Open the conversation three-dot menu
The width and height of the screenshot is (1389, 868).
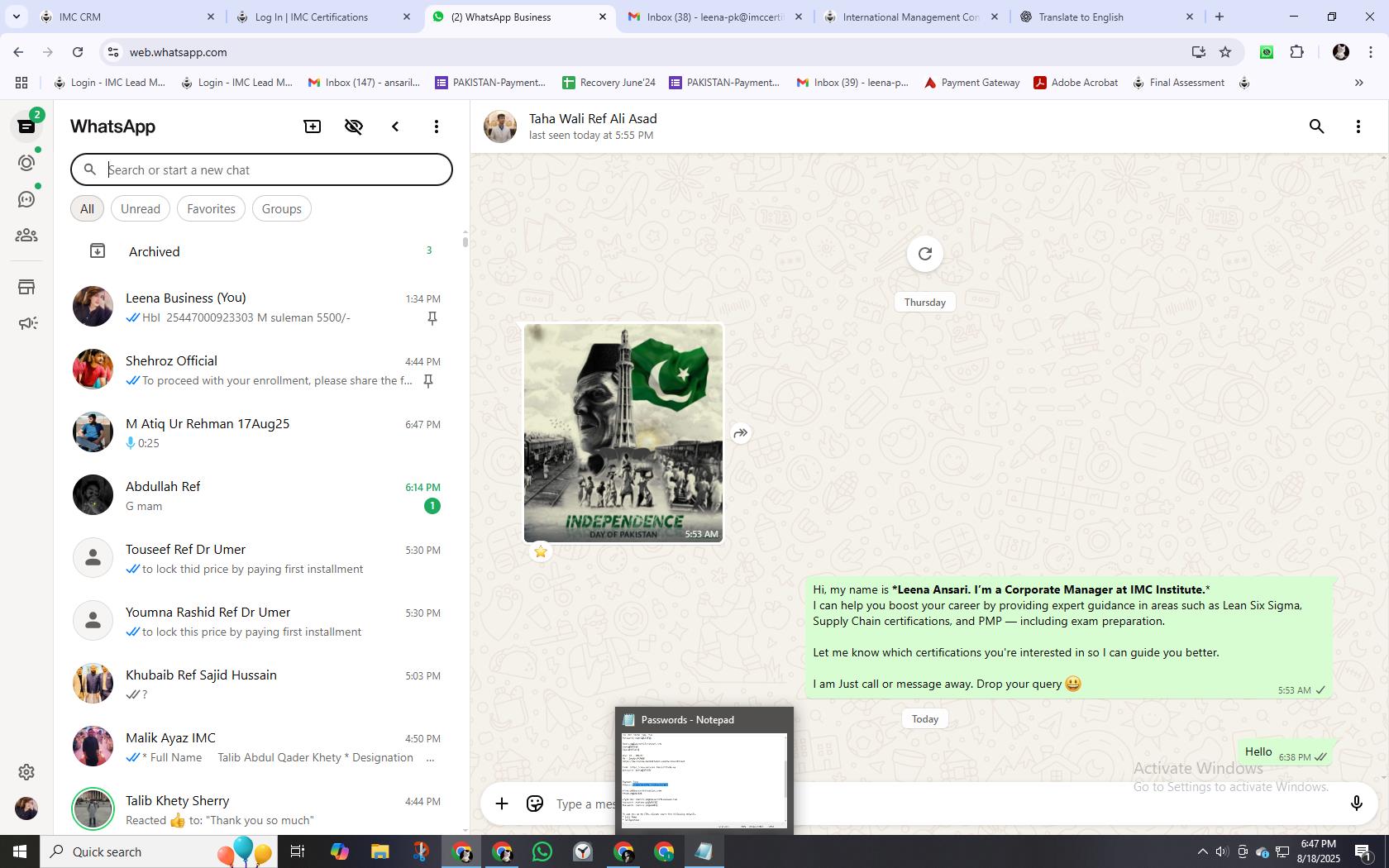pos(1358,126)
